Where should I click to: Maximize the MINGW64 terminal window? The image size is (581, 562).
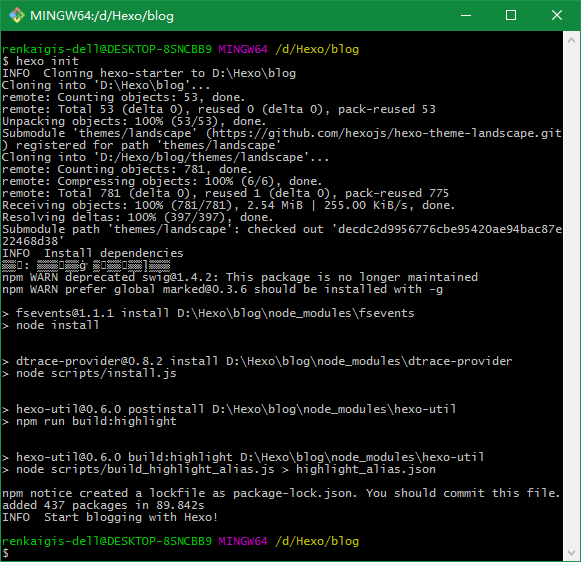(511, 16)
